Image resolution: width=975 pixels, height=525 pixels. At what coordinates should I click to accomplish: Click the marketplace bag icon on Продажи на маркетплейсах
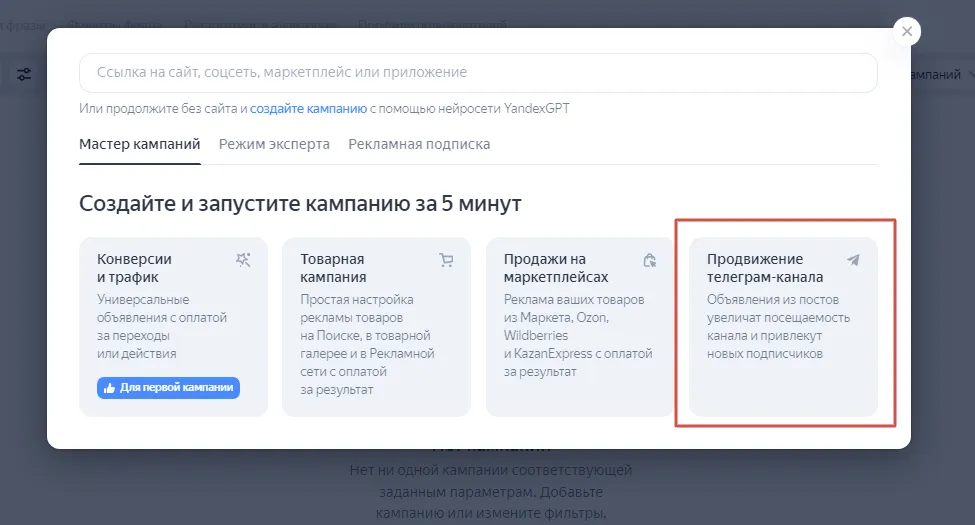pos(650,260)
